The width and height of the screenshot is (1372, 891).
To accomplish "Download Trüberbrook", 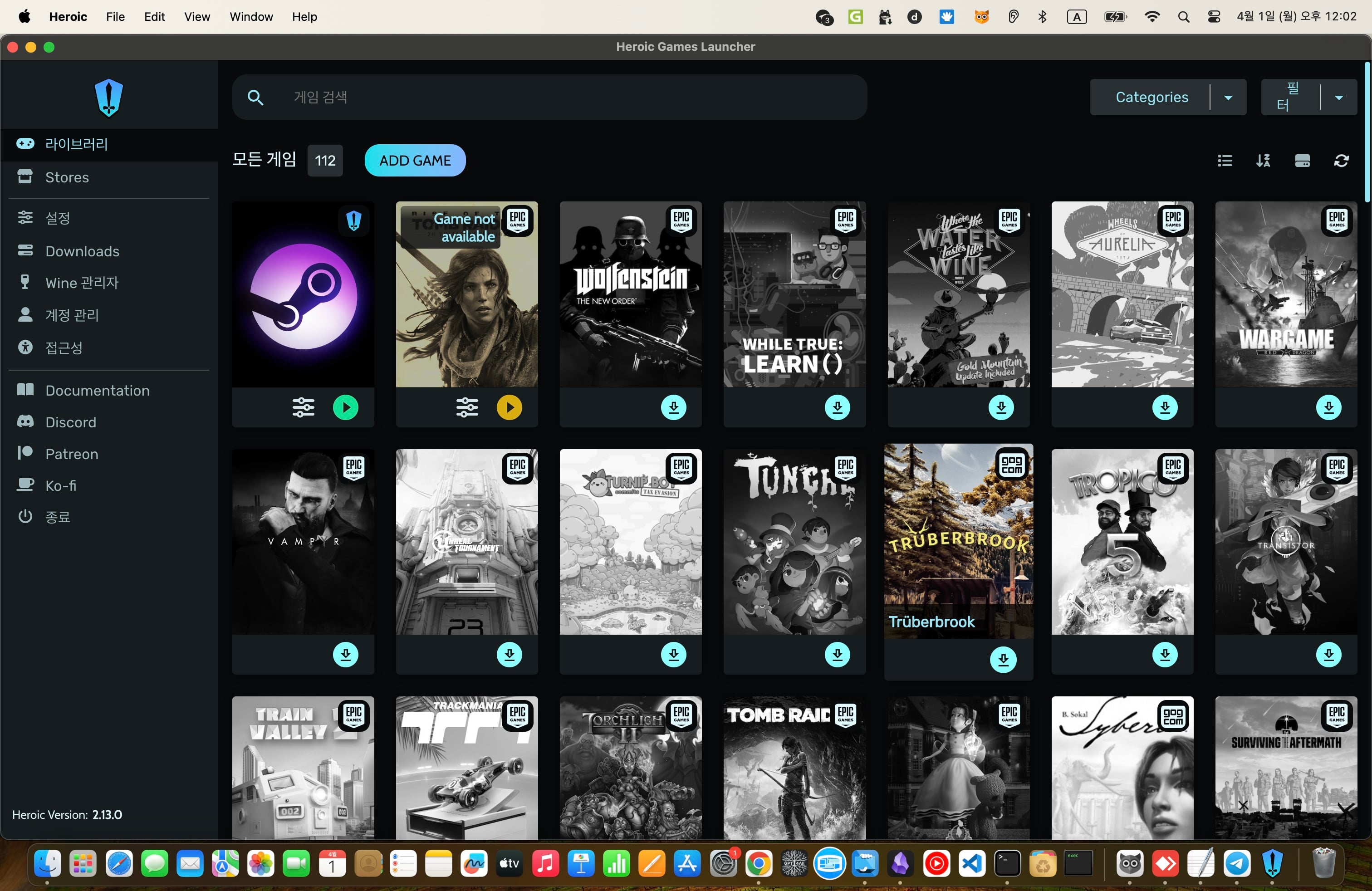I will click(1004, 659).
